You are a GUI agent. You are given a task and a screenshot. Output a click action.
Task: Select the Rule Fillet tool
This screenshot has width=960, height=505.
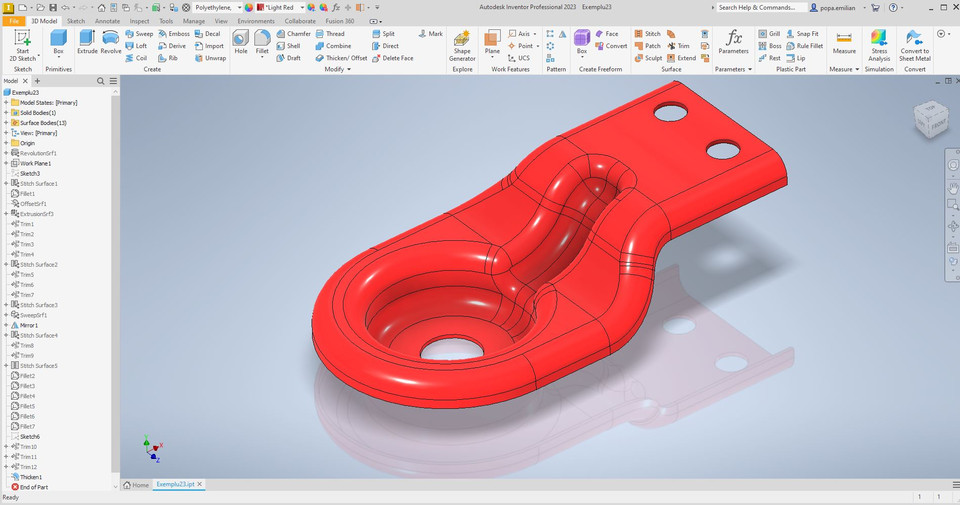click(x=804, y=46)
